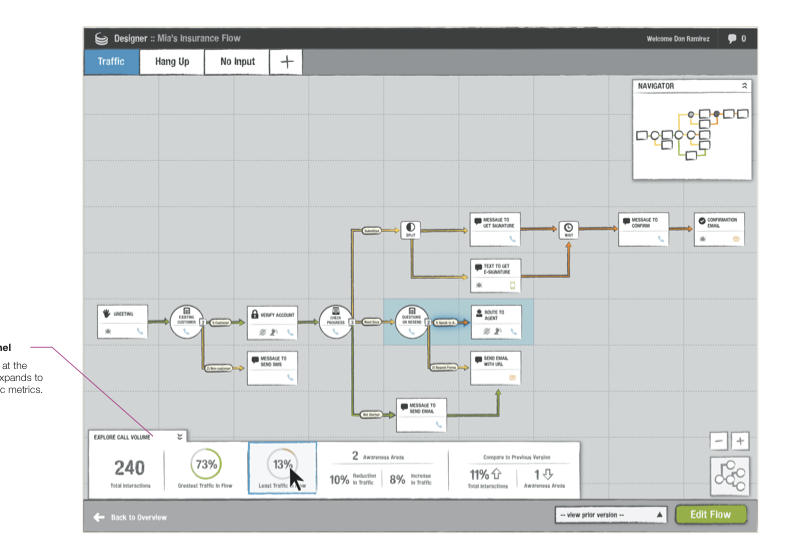
Task: Click the Mia's Insurance Flow title
Action: click(x=198, y=39)
